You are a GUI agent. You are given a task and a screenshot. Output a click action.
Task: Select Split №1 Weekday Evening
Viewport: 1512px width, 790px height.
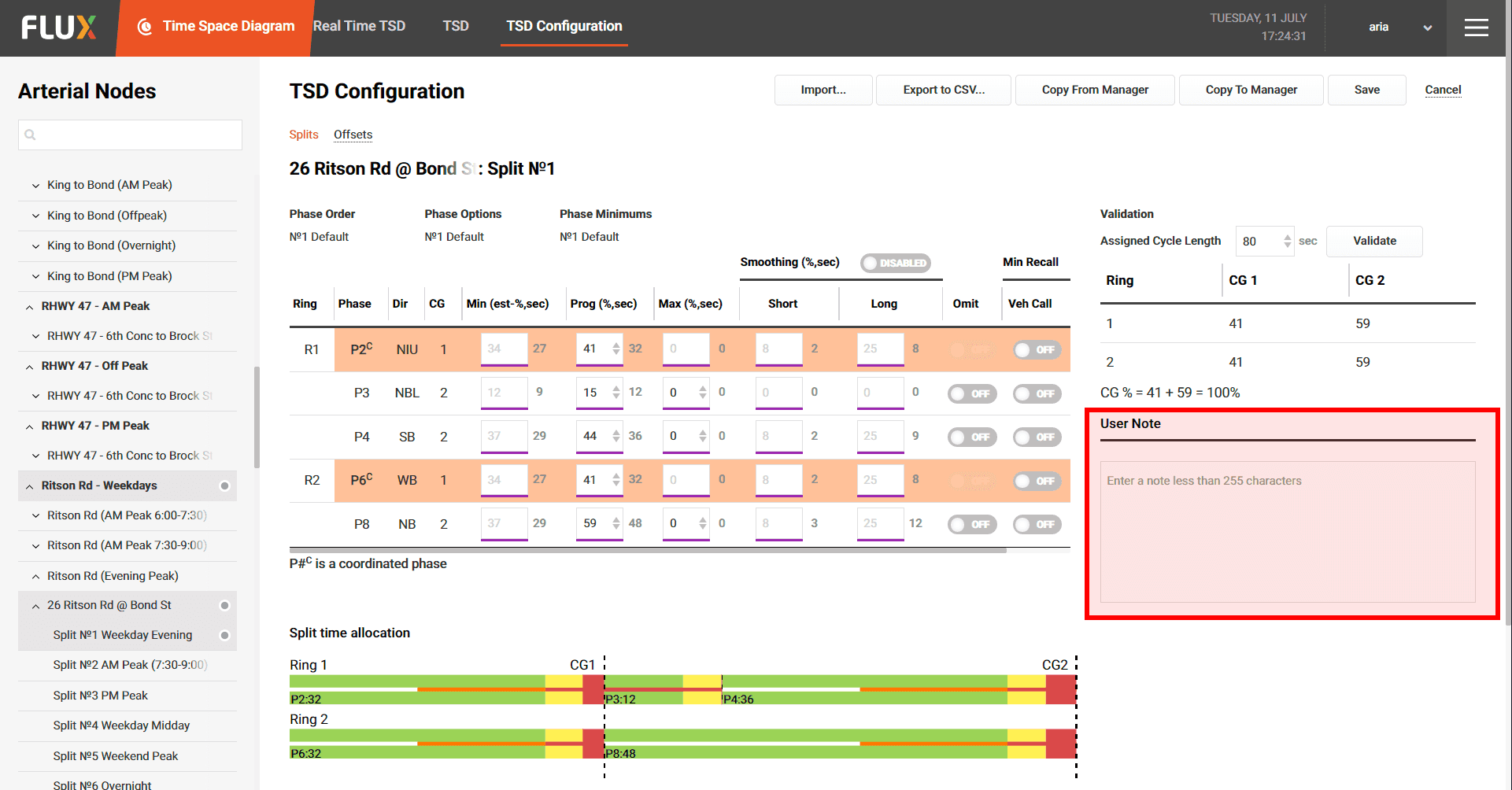(x=123, y=635)
